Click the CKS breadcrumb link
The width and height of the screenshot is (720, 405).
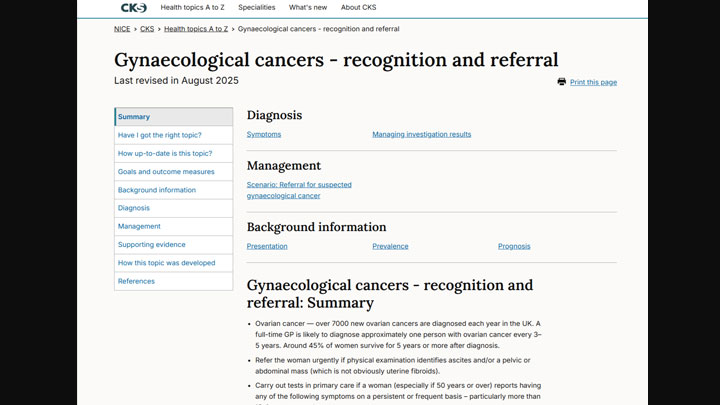(147, 29)
